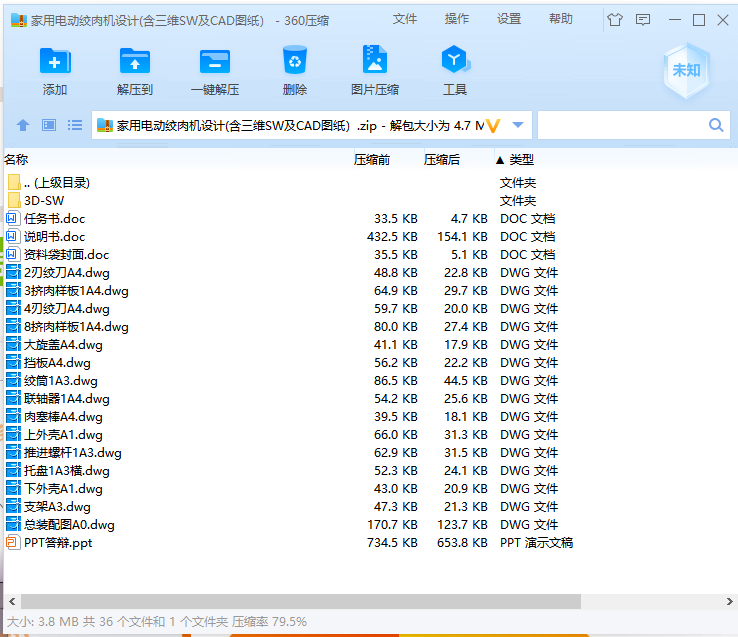Click the parent directory folder icon
The image size is (738, 637).
click(14, 182)
